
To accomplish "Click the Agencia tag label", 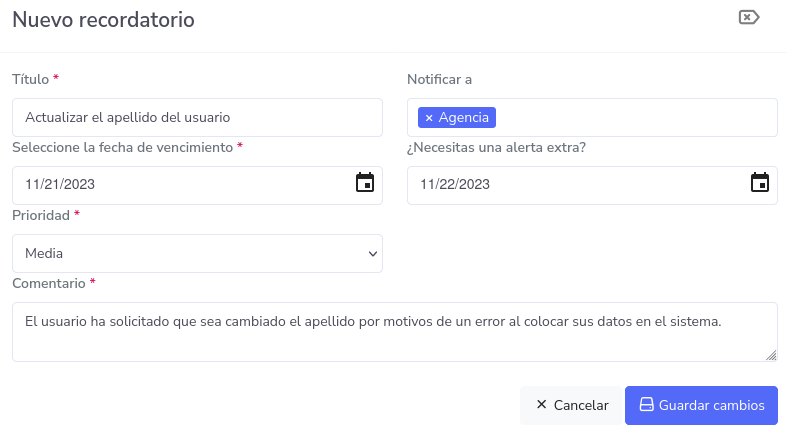I will 464,118.
